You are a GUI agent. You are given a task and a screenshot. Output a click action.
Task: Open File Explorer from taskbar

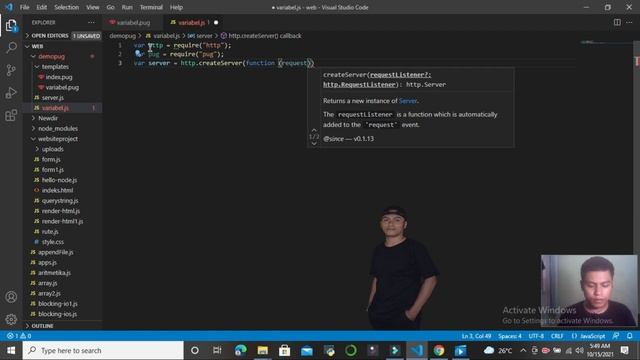pyautogui.click(x=262, y=350)
